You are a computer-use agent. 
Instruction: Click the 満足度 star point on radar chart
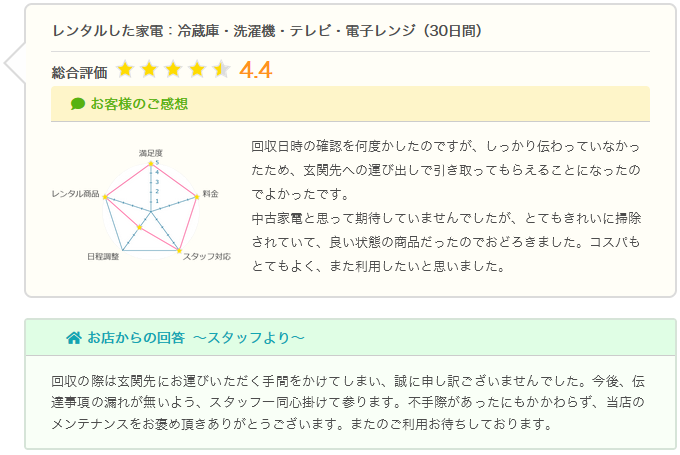151,164
